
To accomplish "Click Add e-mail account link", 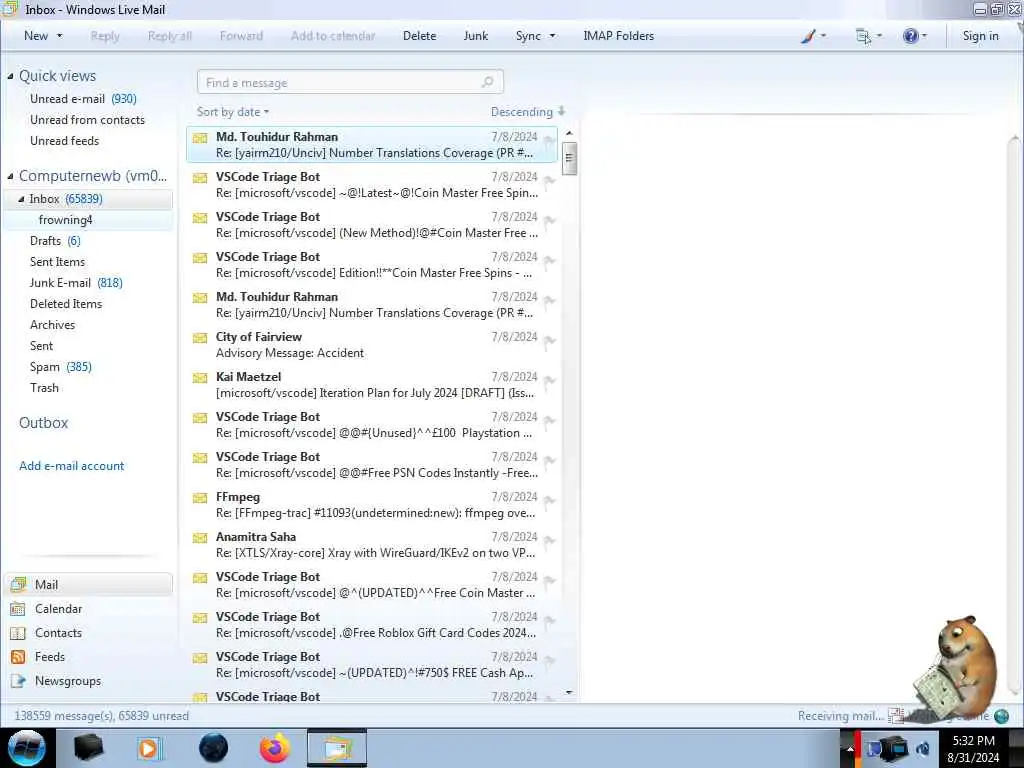I will pos(71,466).
